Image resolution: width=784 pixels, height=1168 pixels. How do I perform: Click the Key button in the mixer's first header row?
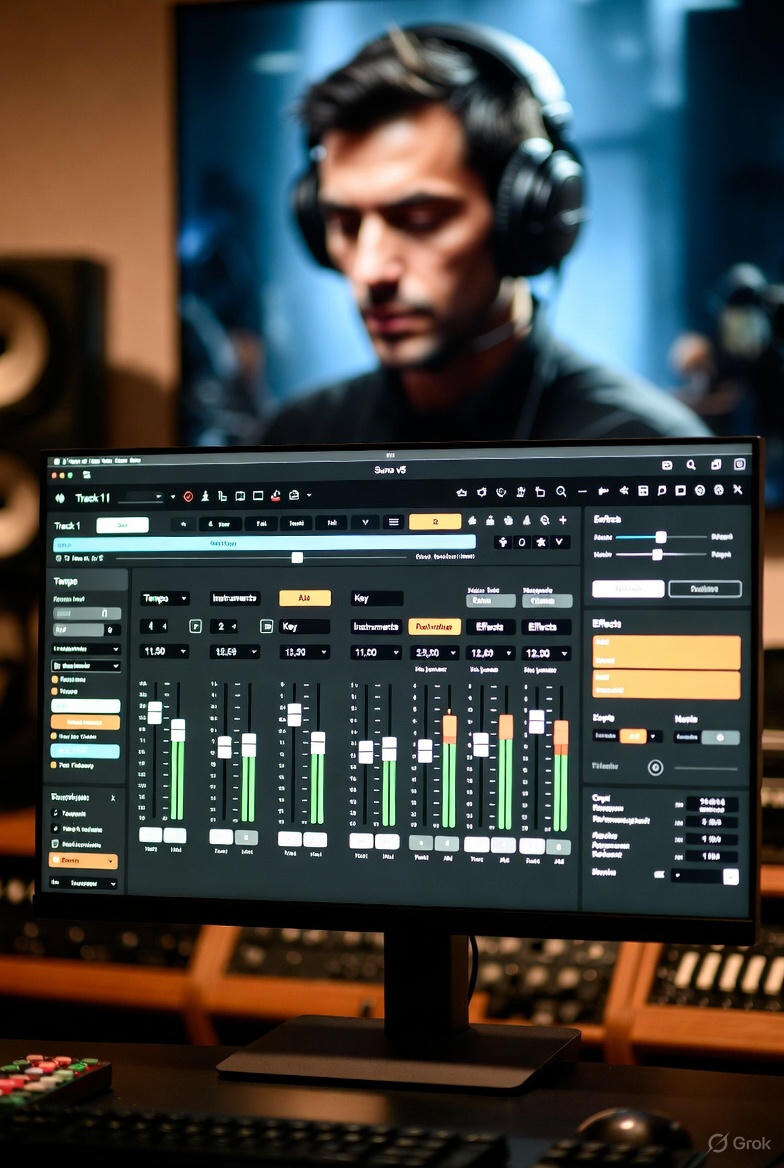[376, 598]
